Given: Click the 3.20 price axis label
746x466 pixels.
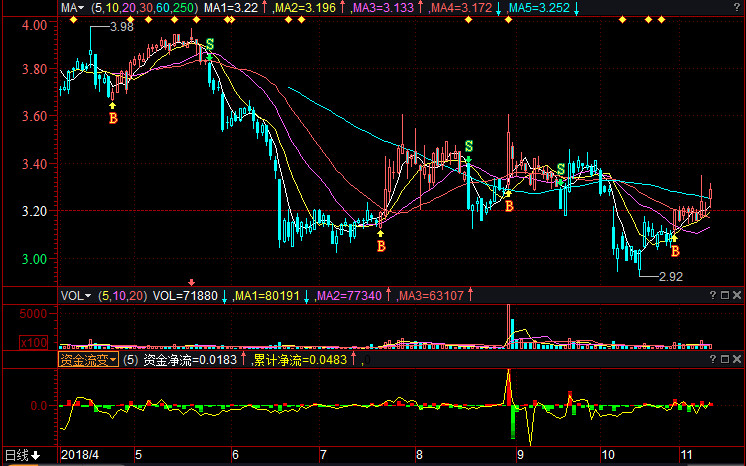Looking at the screenshot, I should tap(35, 211).
